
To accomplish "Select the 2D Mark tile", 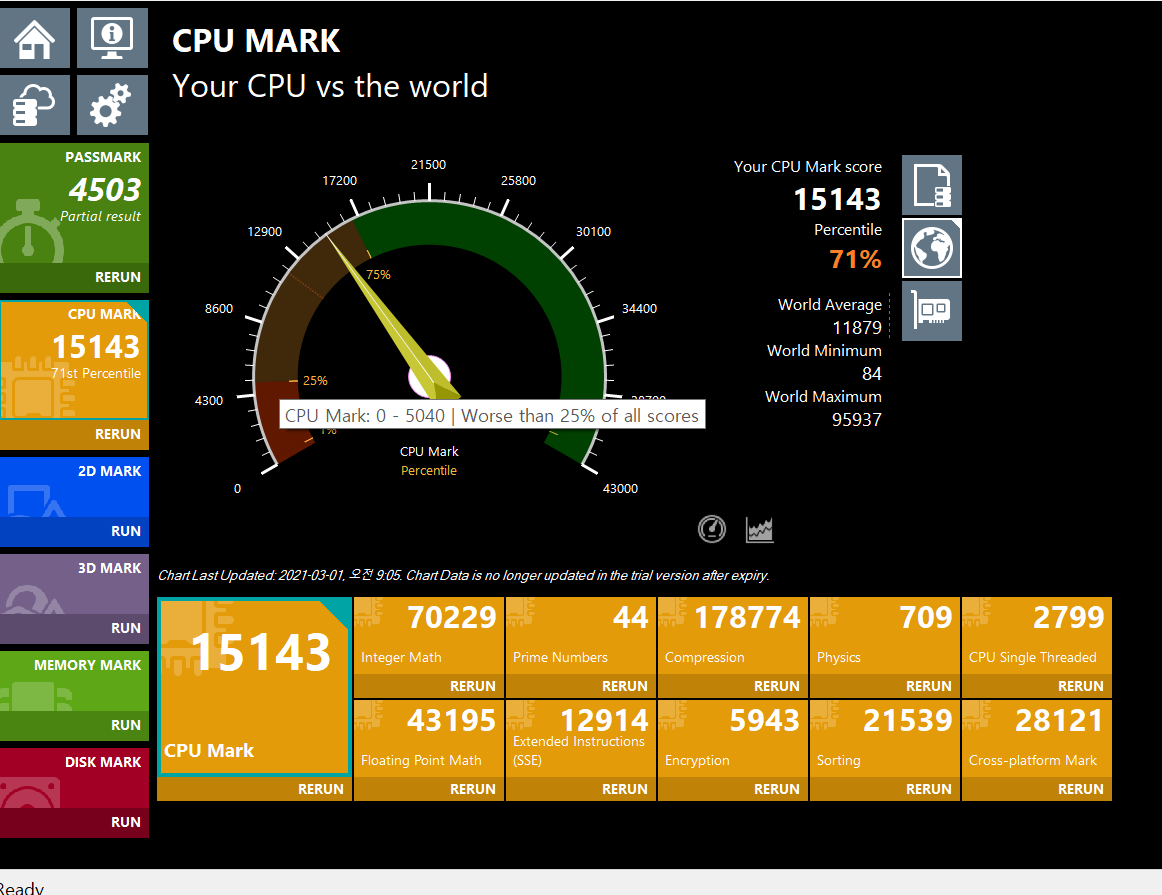I will 74,487.
